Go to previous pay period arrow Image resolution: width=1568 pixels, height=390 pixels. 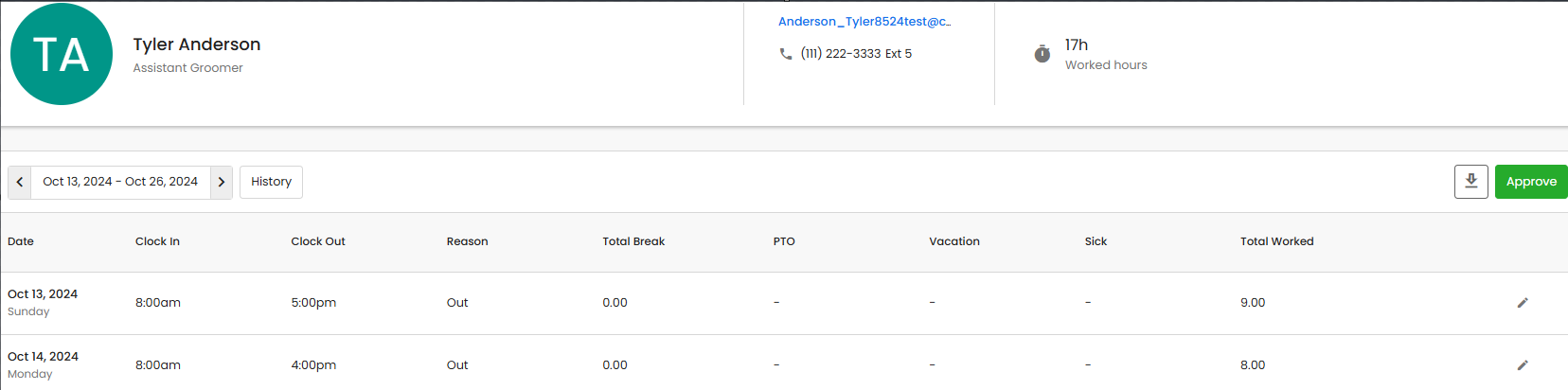(20, 182)
